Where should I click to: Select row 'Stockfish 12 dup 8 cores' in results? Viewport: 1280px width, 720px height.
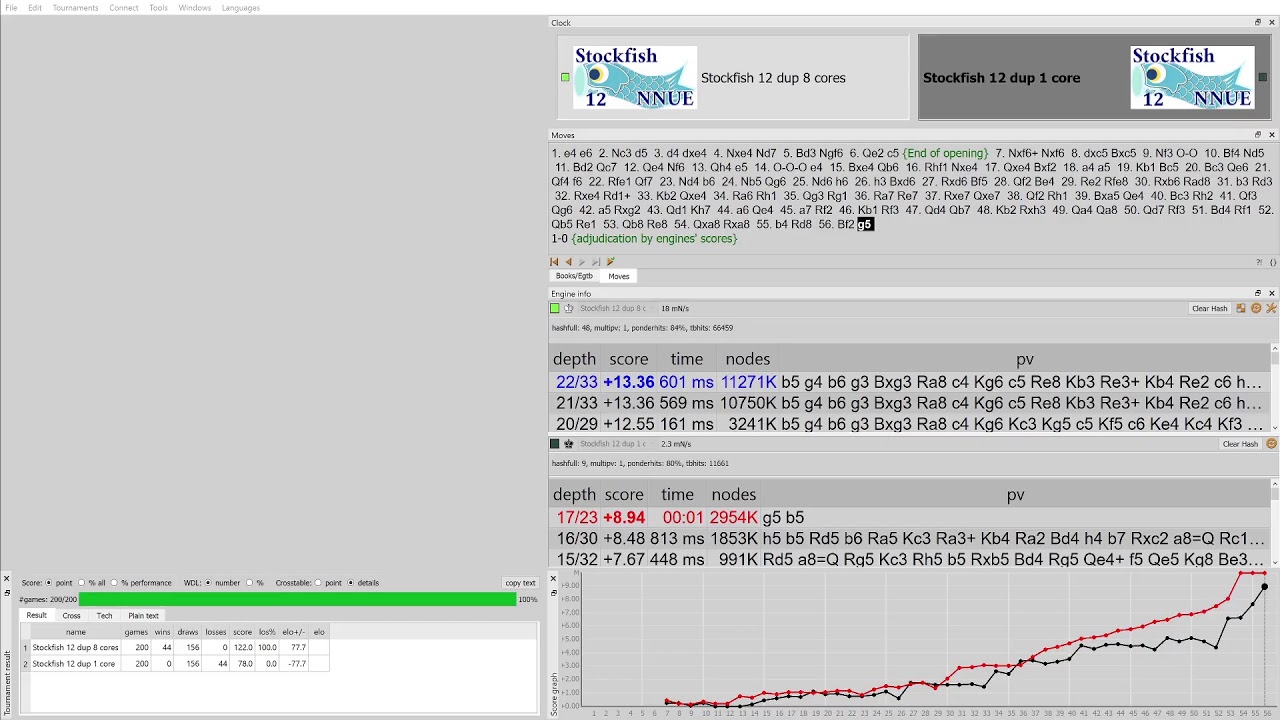point(175,648)
